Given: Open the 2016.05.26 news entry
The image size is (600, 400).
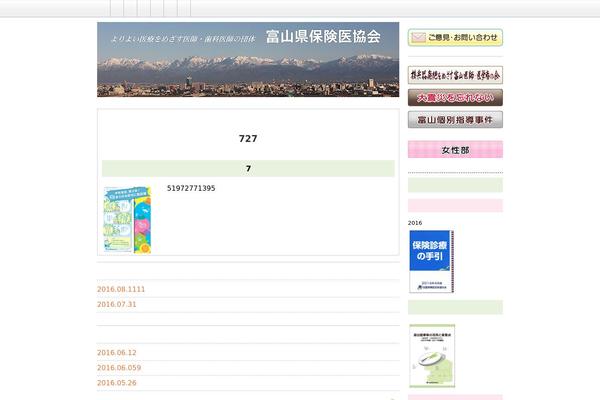Looking at the screenshot, I should [117, 383].
